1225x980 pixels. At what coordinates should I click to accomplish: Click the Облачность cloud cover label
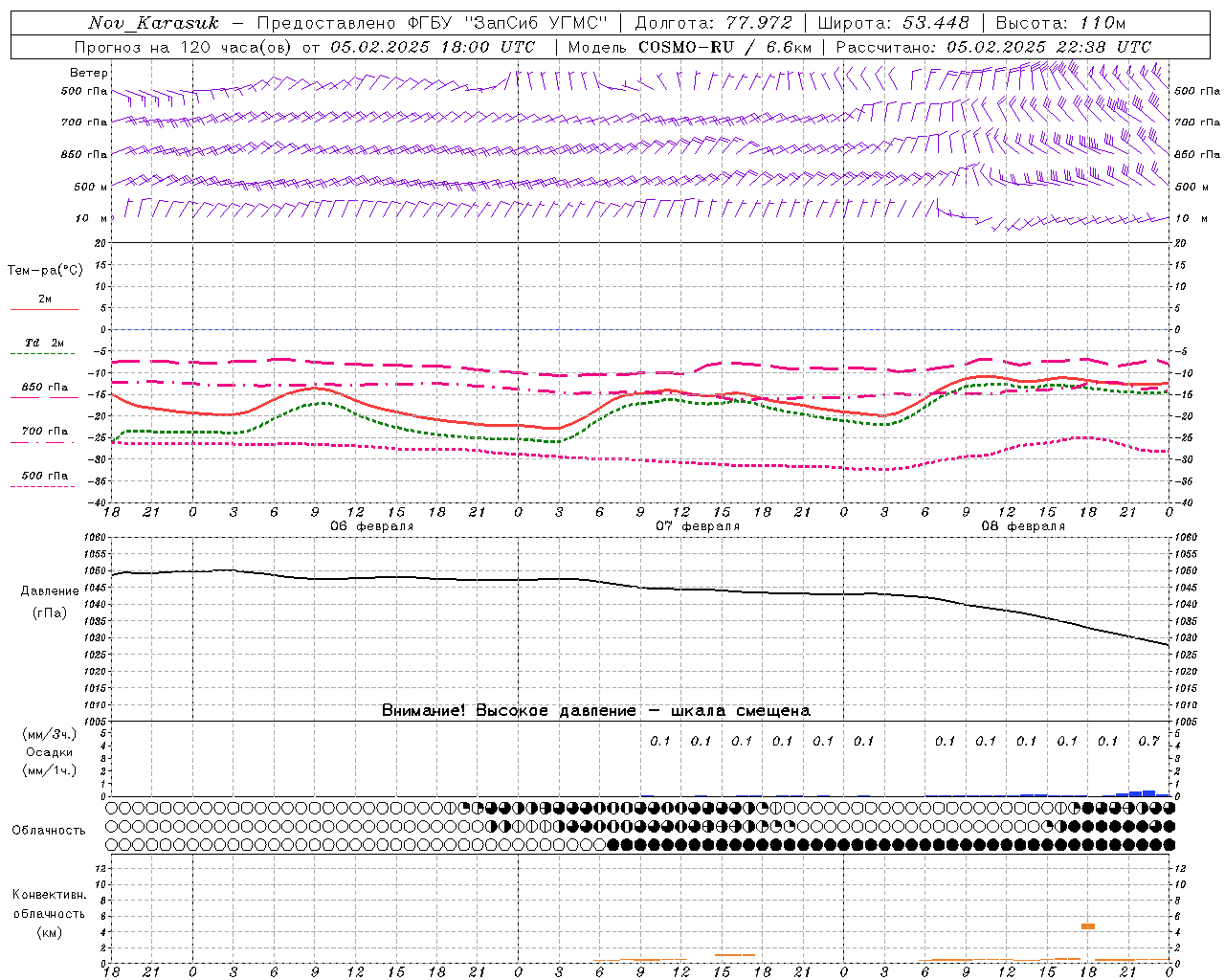[49, 830]
